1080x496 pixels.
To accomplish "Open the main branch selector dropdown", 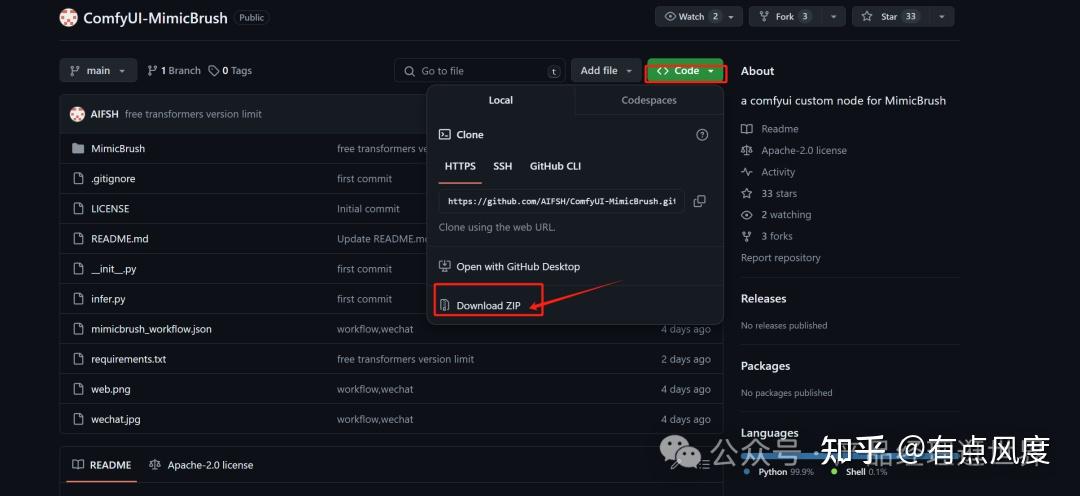I will pos(98,71).
